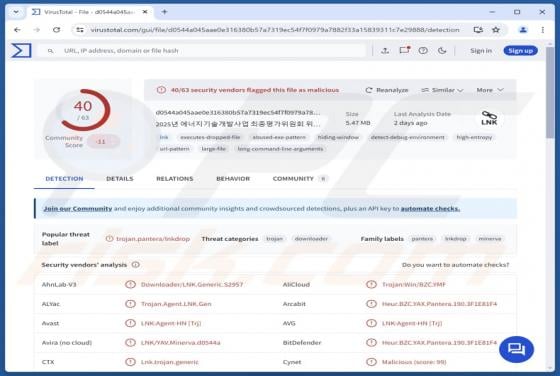
Task: Toggle dark mode with the moon icon
Action: 442,51
